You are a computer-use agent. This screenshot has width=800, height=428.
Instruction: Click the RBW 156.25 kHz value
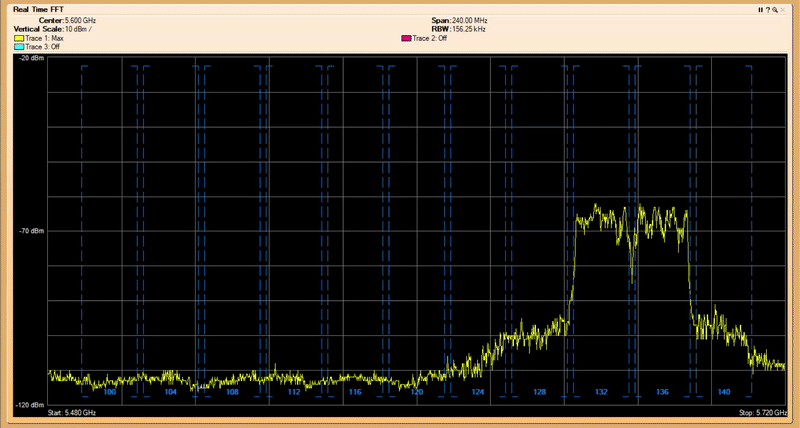469,30
